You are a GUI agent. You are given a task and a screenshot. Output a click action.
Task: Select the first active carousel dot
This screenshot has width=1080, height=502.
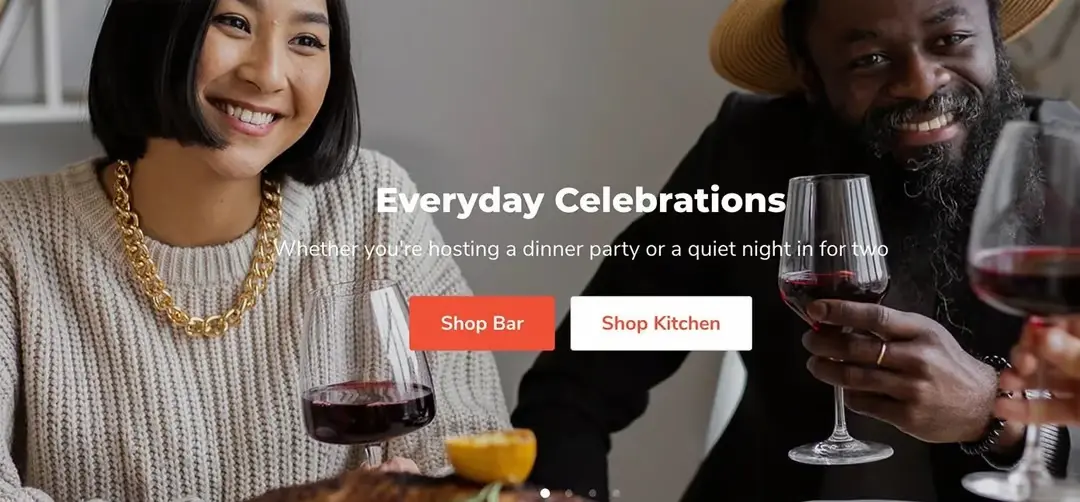tap(545, 493)
